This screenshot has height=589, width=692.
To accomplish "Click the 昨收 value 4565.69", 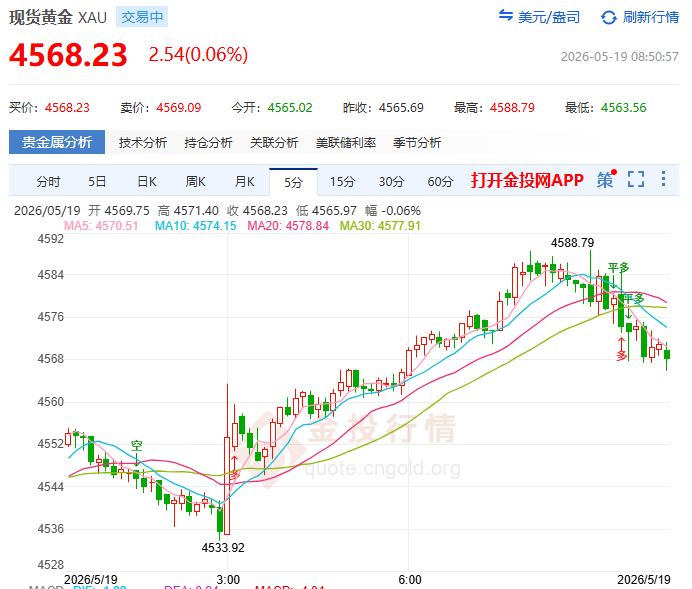I will pos(401,108).
